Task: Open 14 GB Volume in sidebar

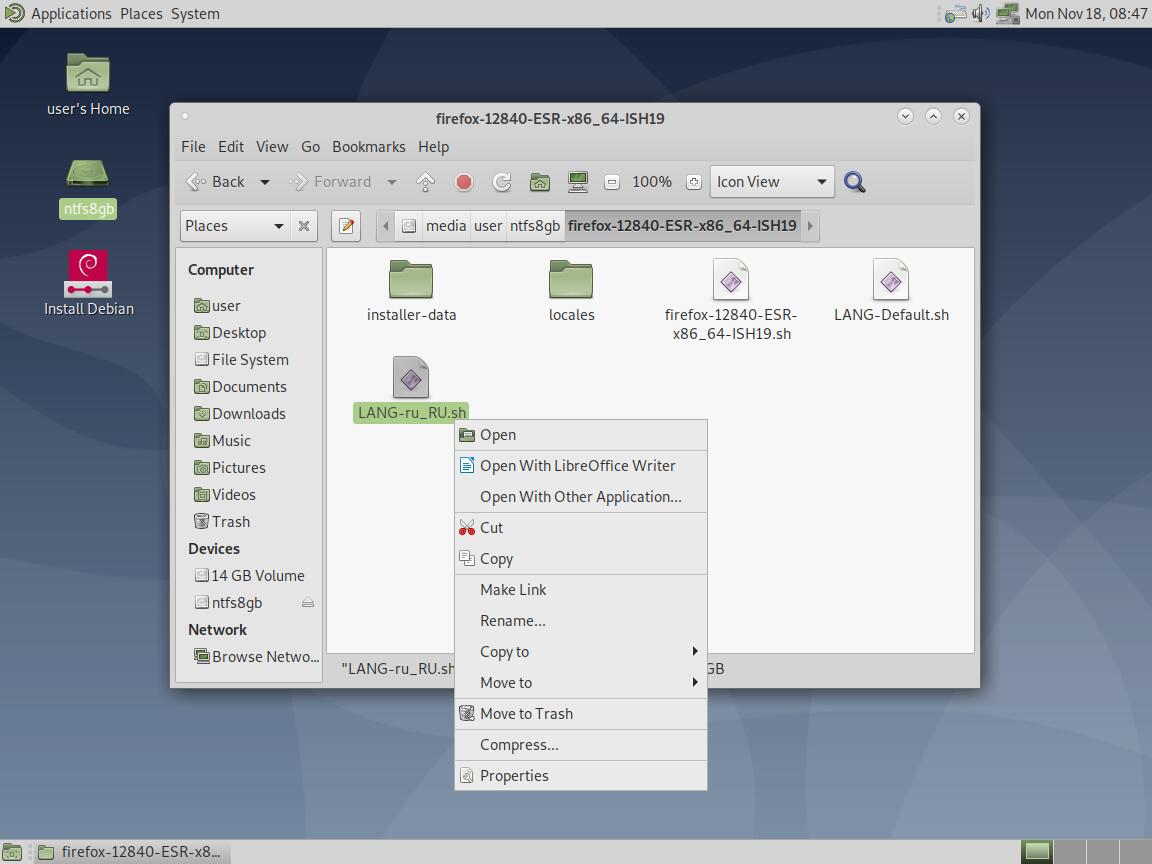Action: 250,576
